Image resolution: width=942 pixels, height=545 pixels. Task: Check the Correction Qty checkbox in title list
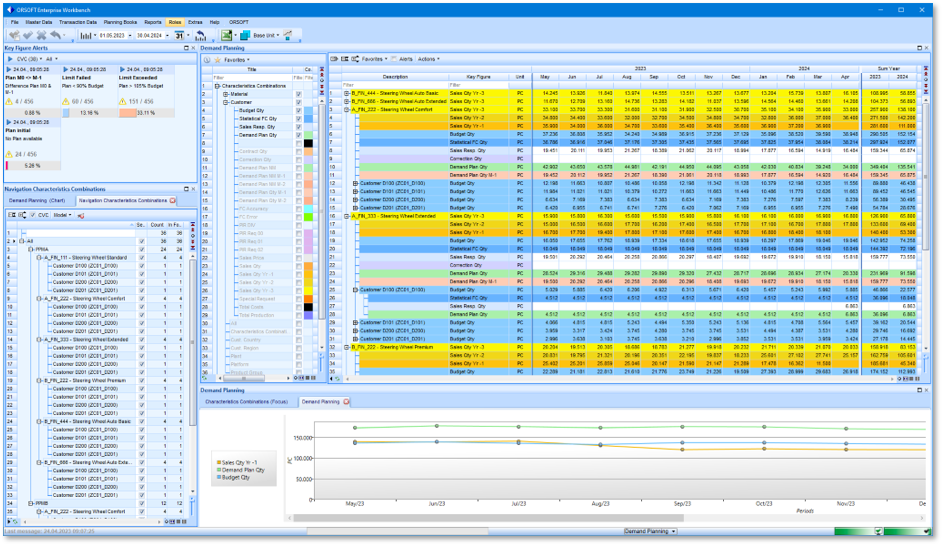click(x=299, y=160)
